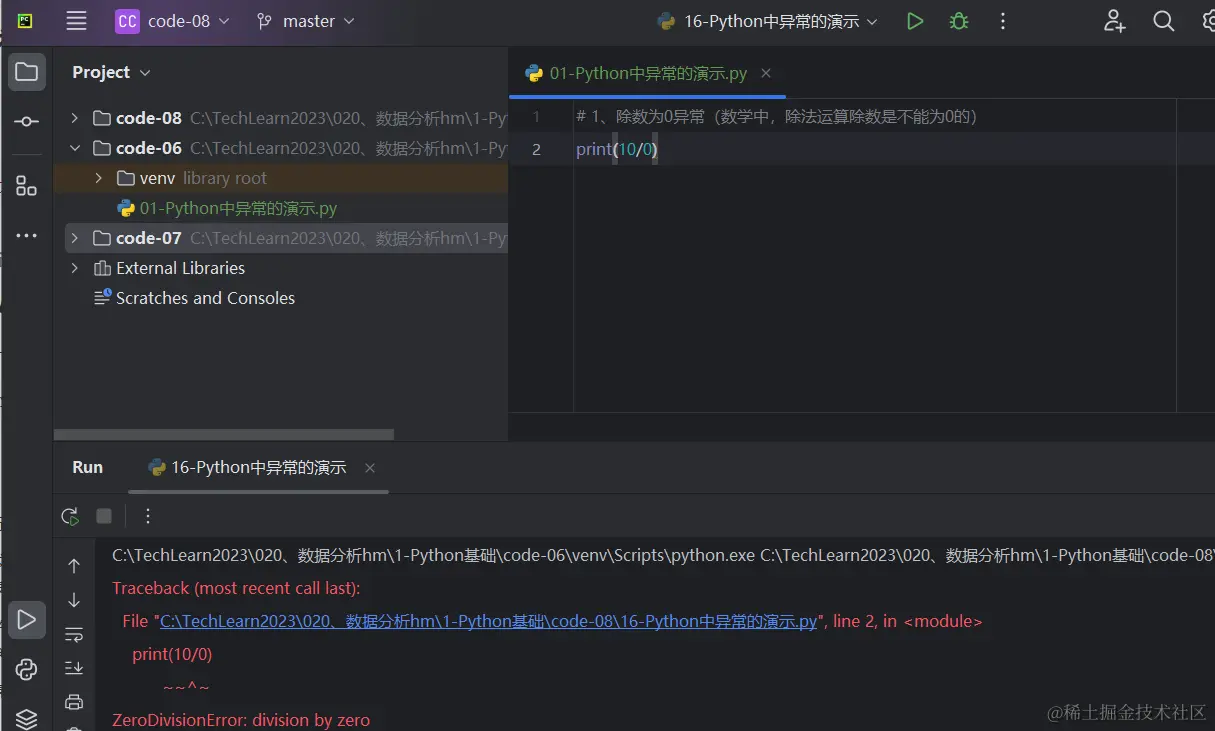Click the Project panel horizontal scrollbar

coord(223,434)
